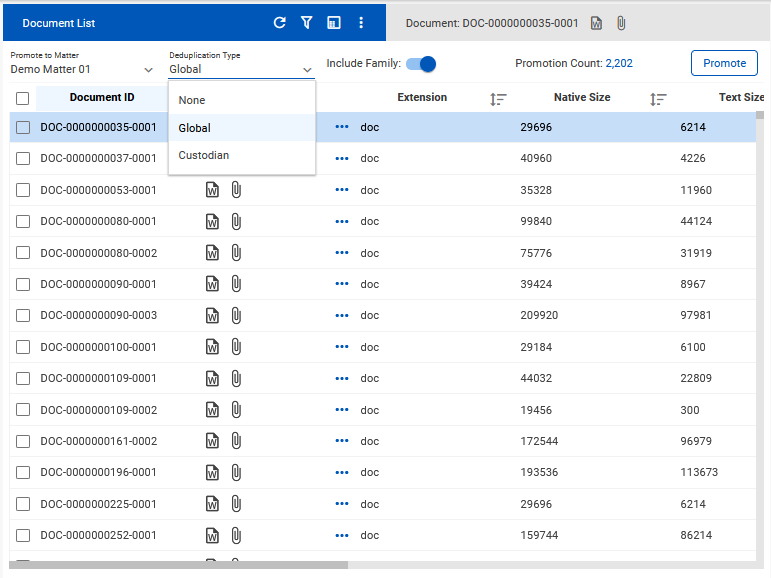
Task: Open the vertical three-dot menu in header
Action: (361, 23)
